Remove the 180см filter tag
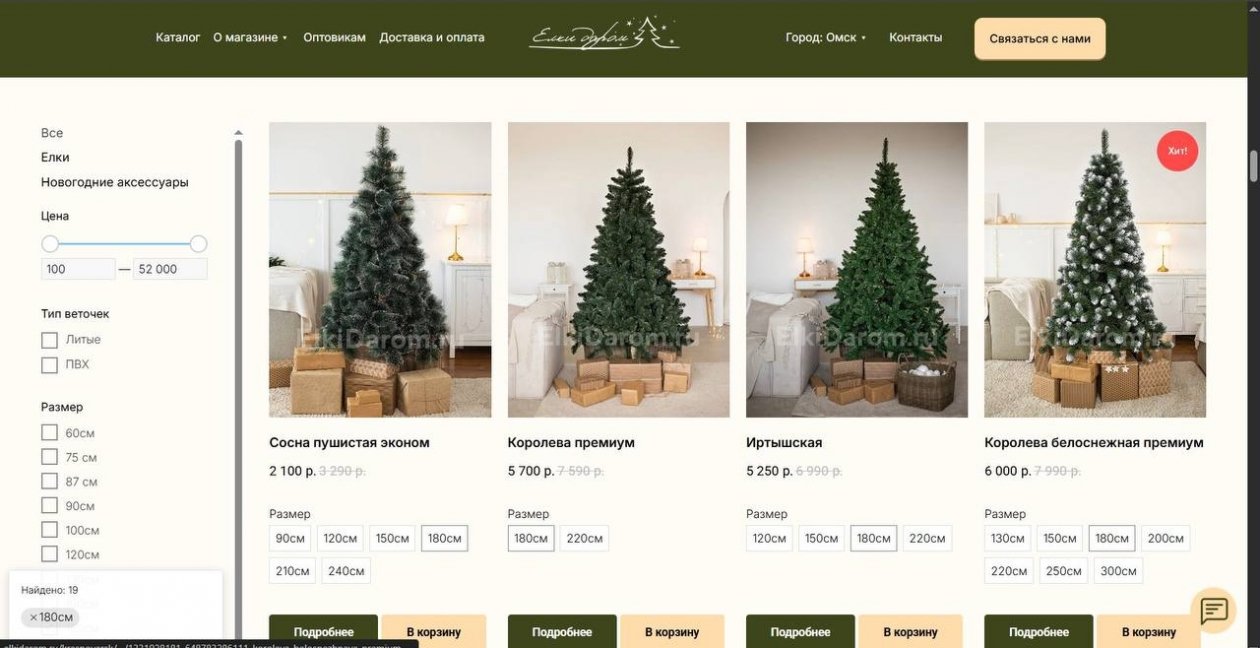 pos(51,617)
